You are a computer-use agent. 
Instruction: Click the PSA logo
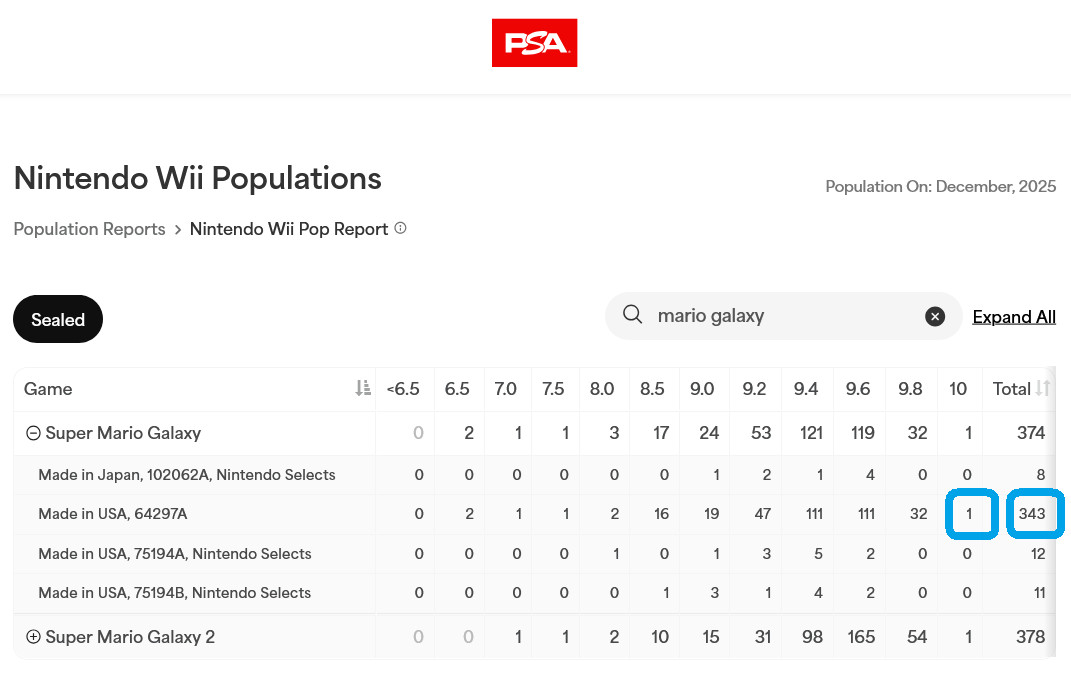coord(534,43)
